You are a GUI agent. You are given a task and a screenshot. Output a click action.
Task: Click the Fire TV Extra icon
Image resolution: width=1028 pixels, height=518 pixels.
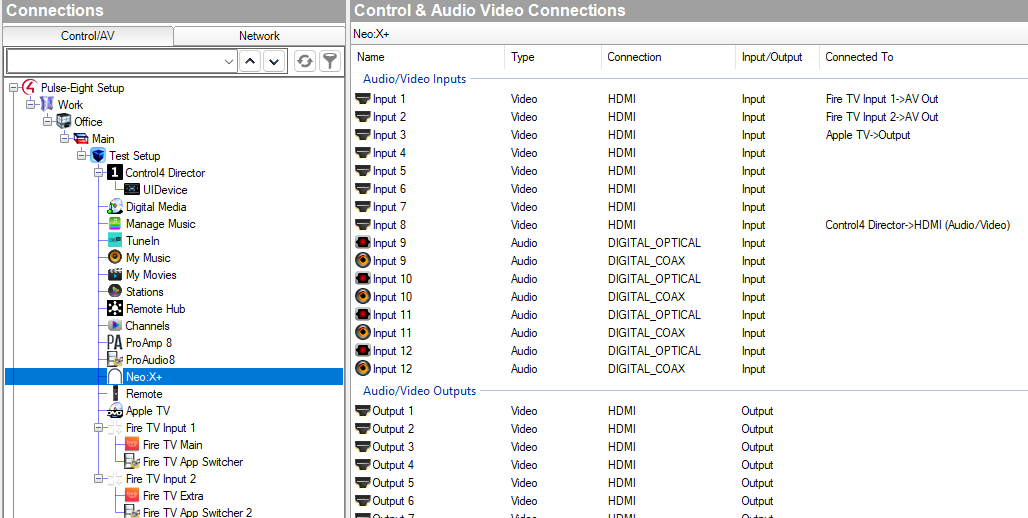(132, 496)
